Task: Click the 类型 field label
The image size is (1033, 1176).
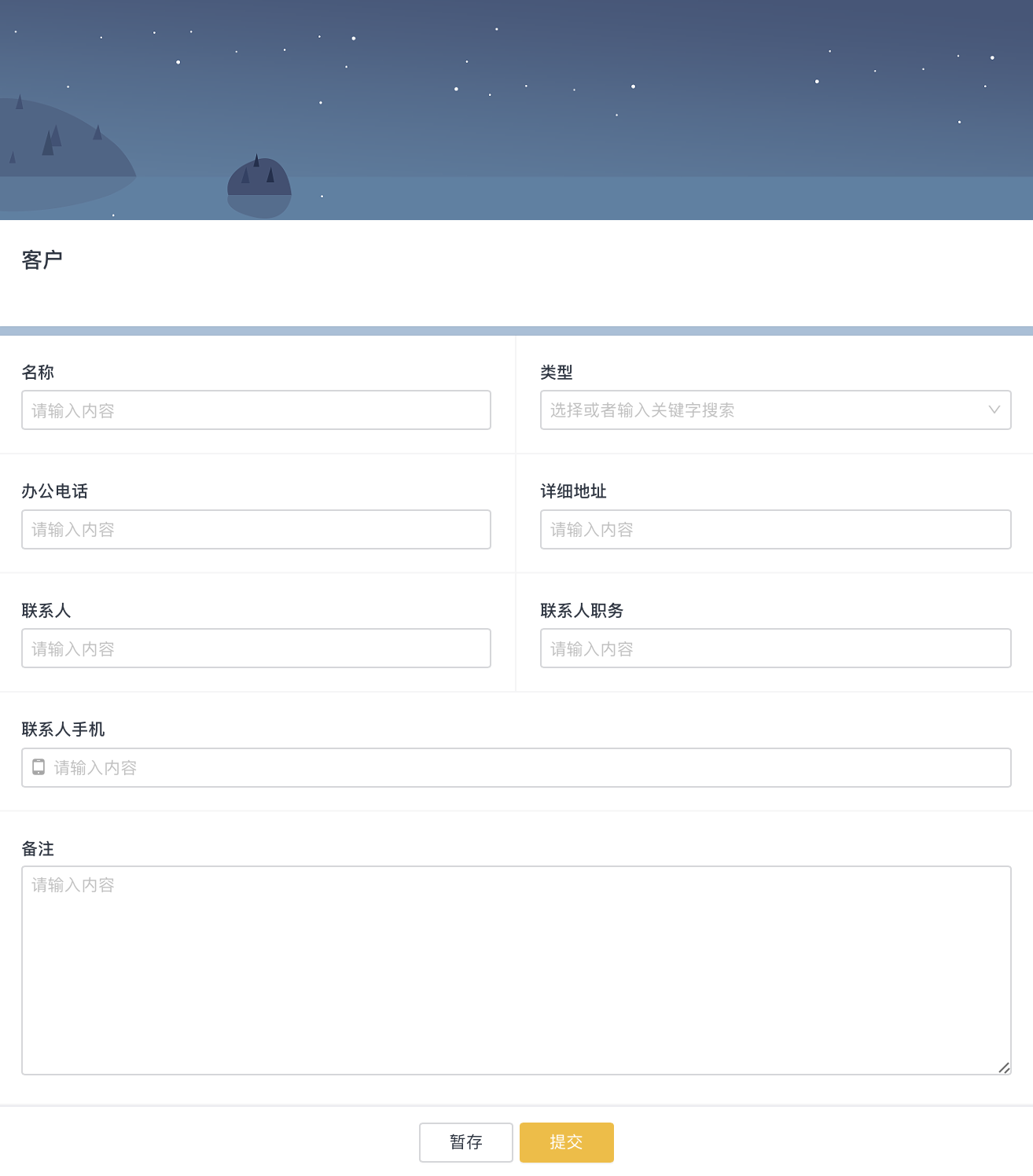Action: (x=557, y=373)
